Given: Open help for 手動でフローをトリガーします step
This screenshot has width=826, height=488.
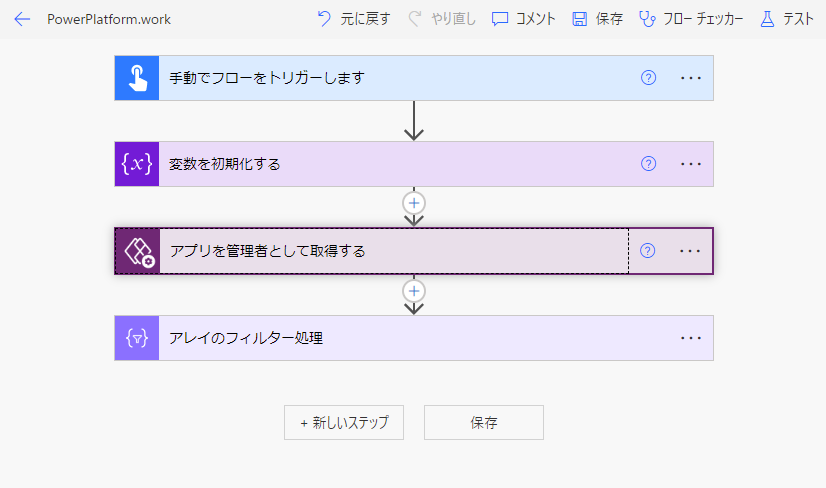Looking at the screenshot, I should (648, 78).
